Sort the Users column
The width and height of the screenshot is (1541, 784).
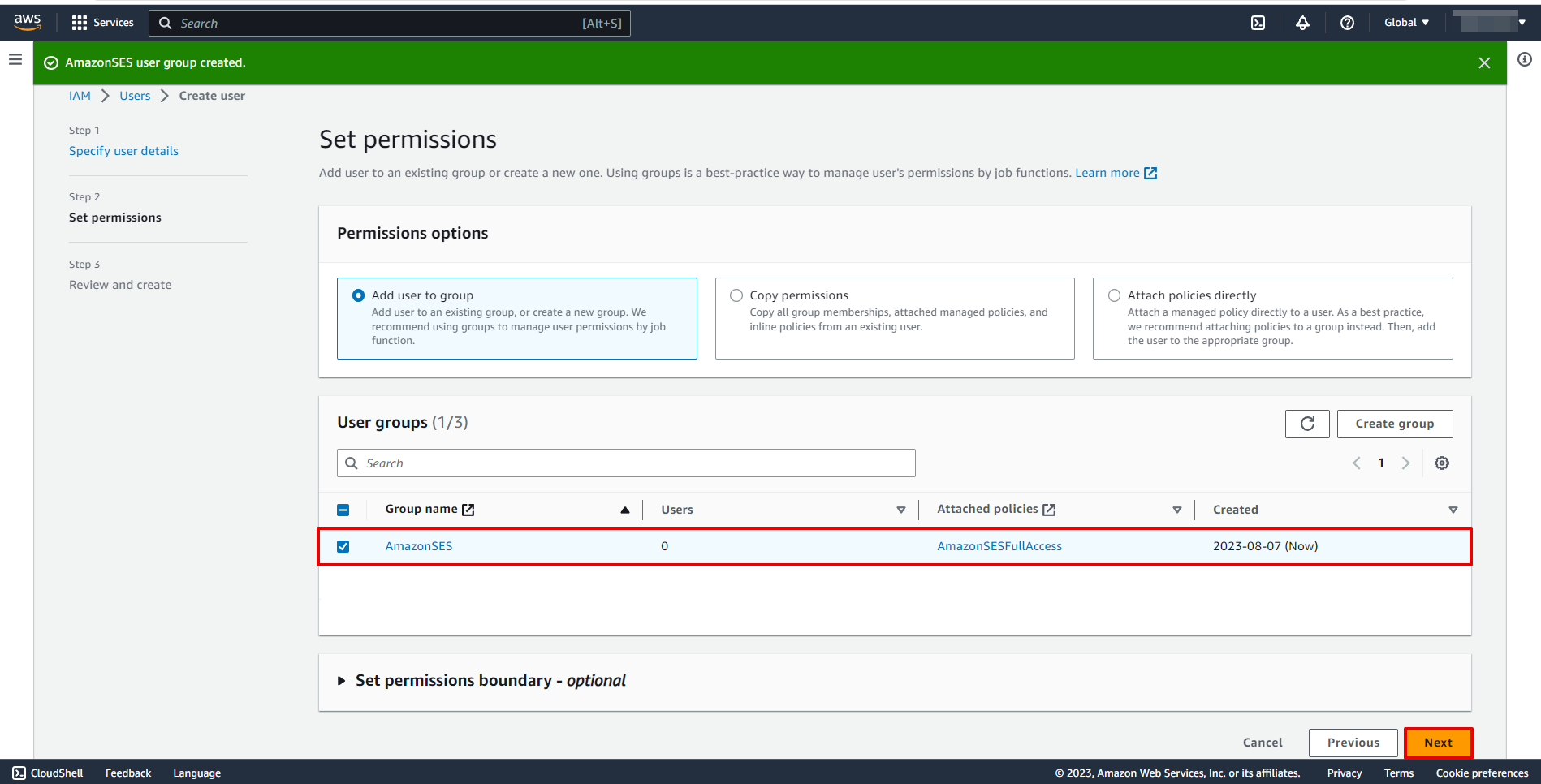click(900, 510)
